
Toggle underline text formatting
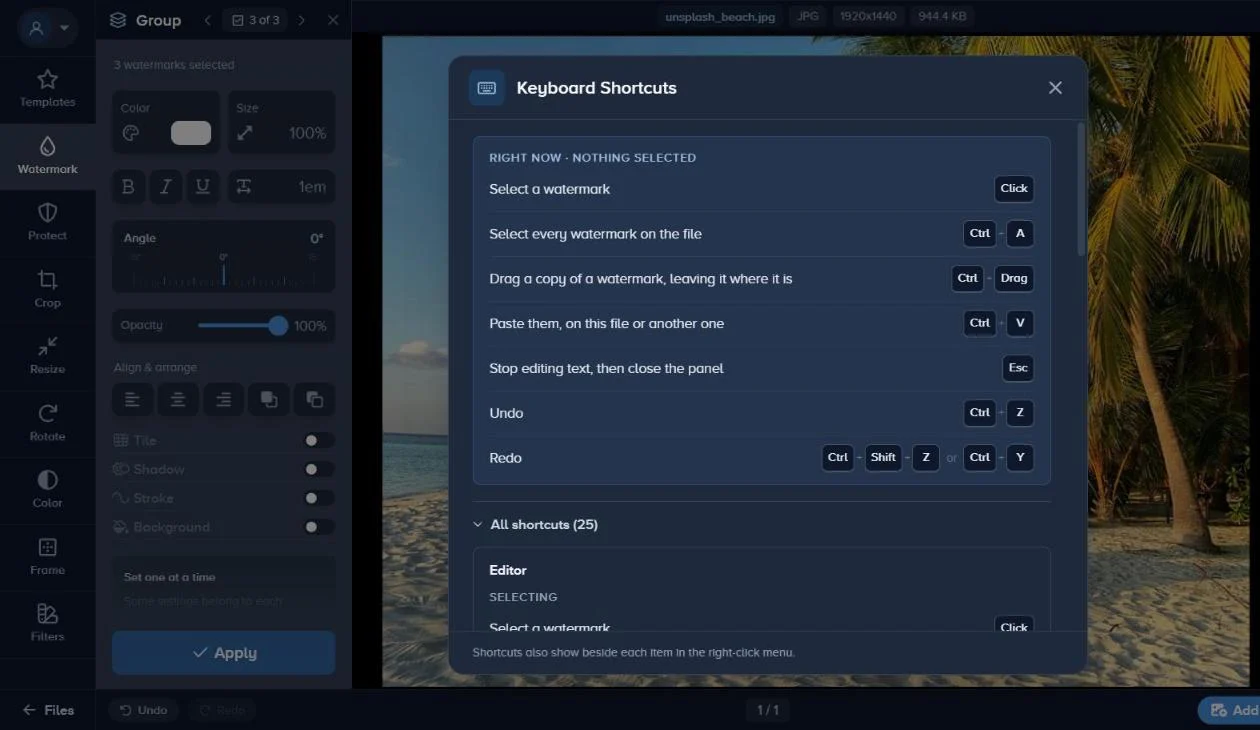click(203, 187)
